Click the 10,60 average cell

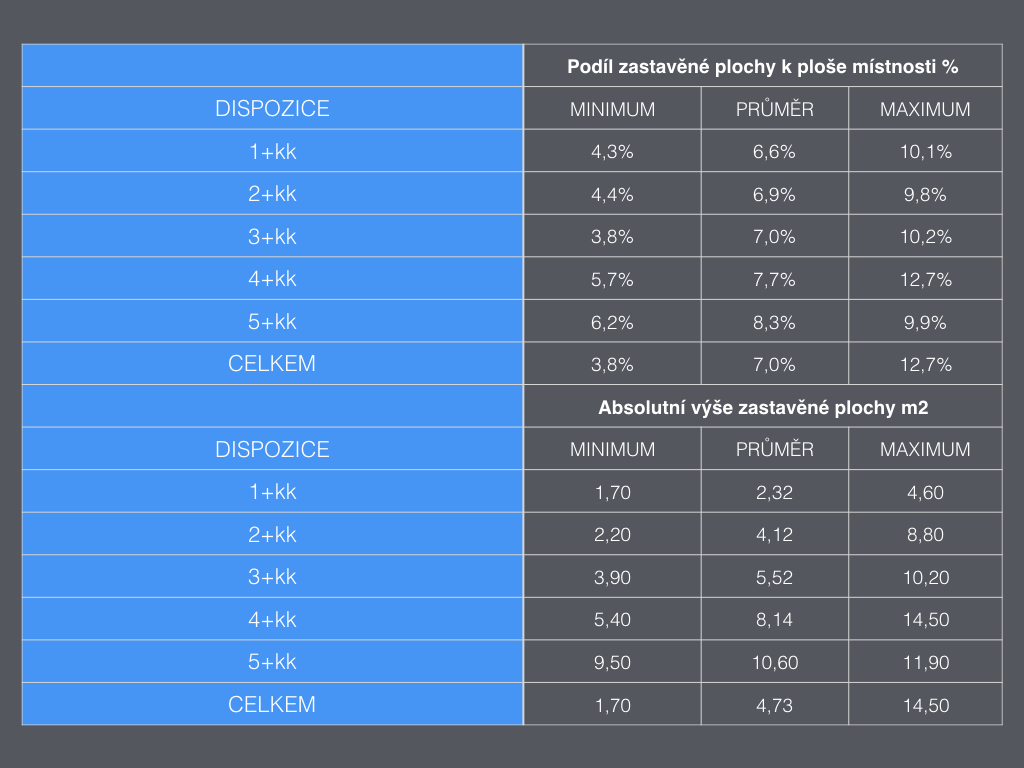(774, 663)
